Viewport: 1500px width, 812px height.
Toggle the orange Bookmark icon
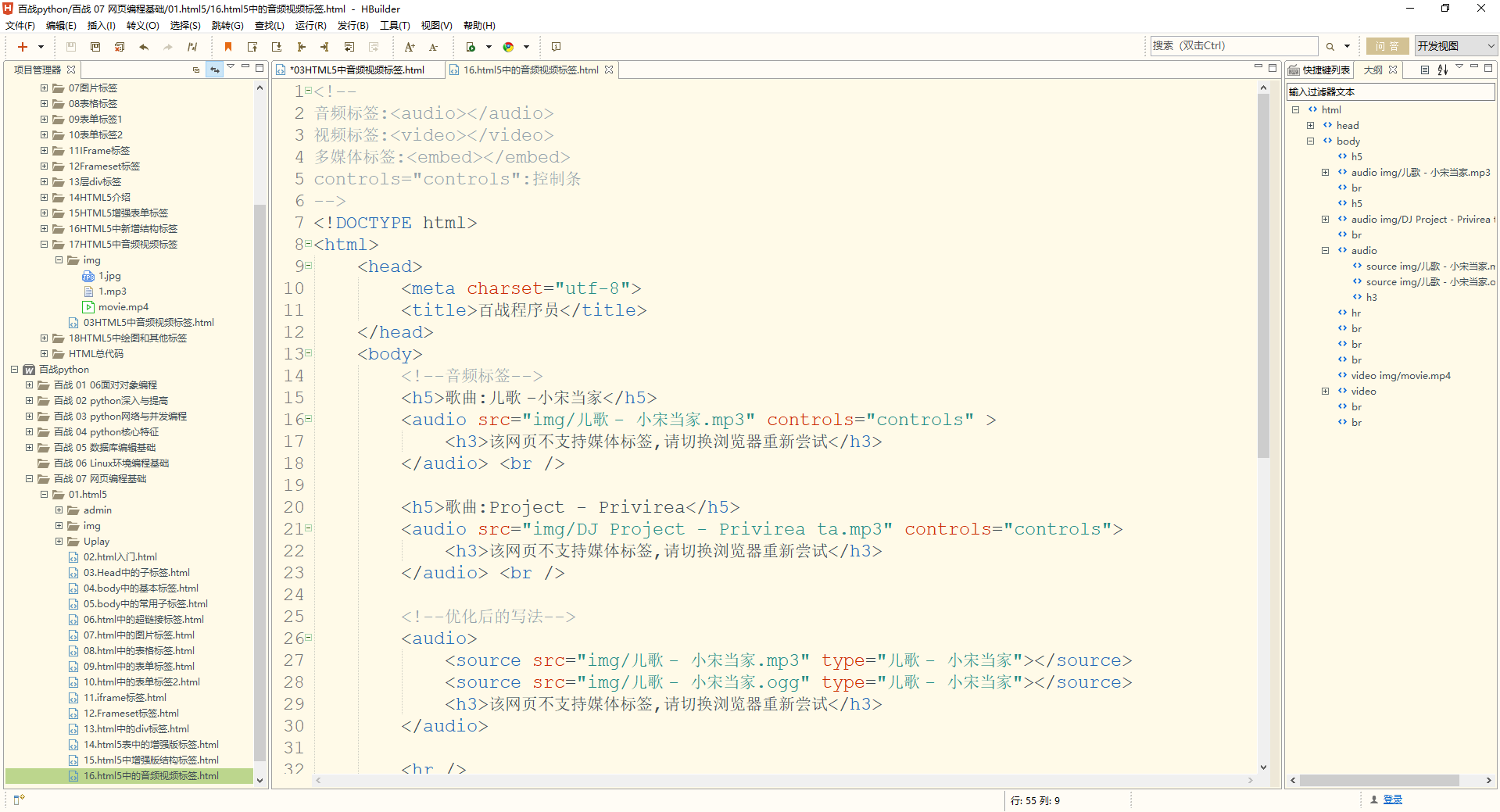228,47
